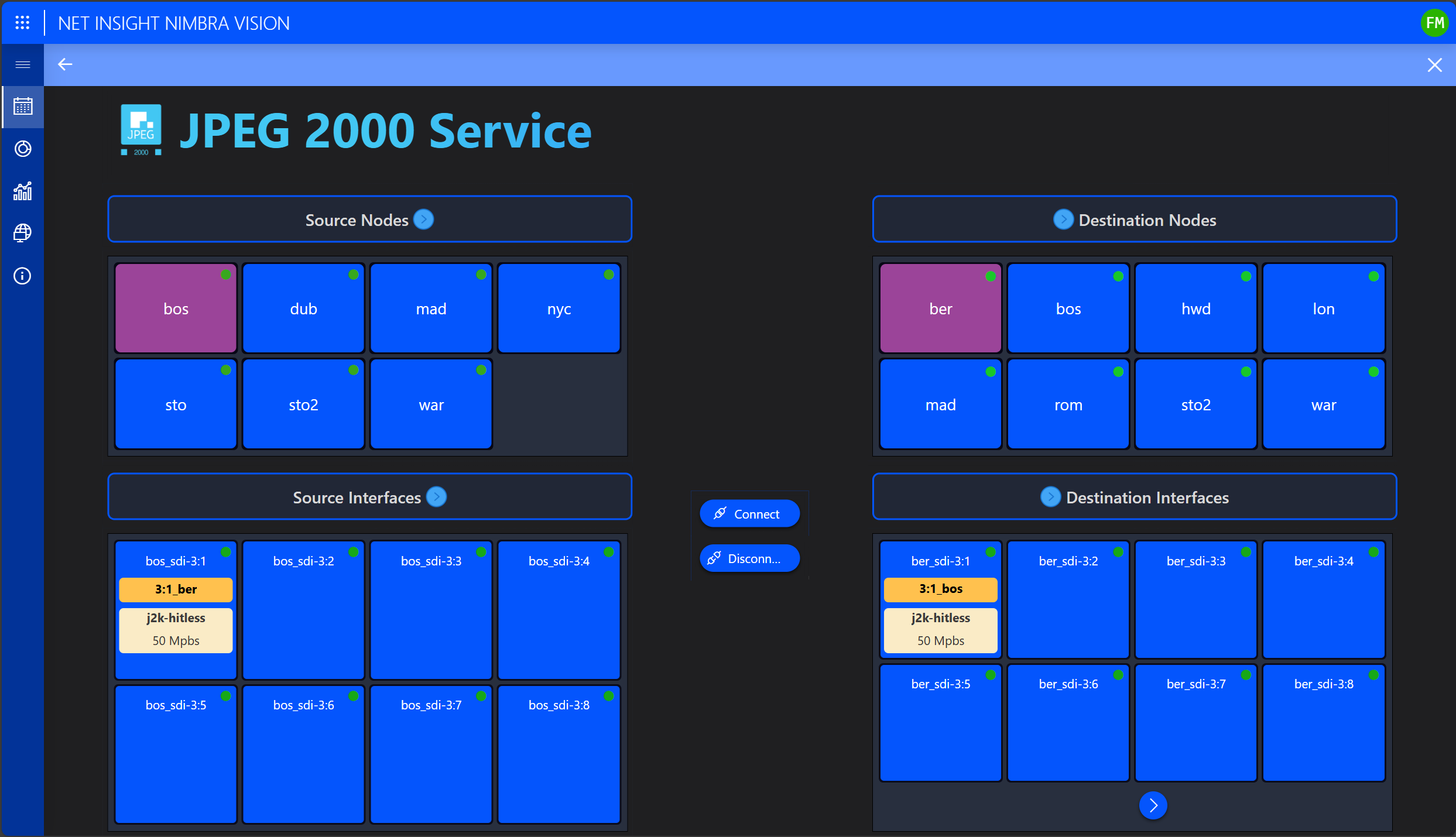Select source node sto2

pyautogui.click(x=303, y=404)
